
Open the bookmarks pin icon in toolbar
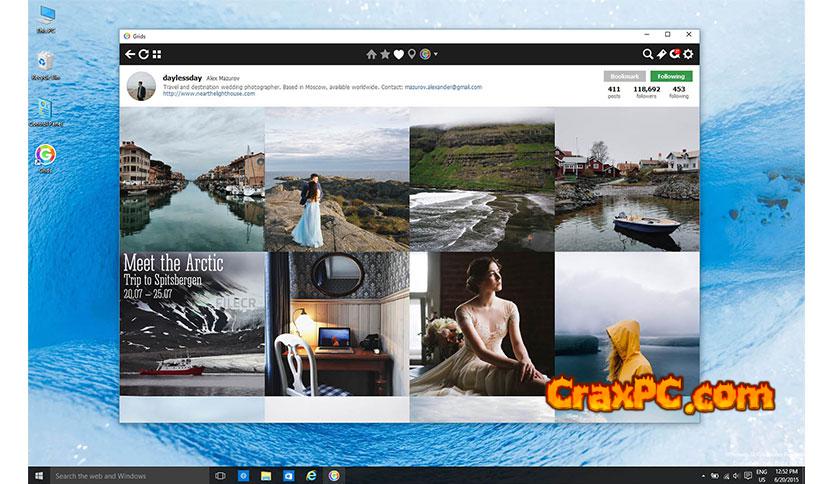(661, 54)
